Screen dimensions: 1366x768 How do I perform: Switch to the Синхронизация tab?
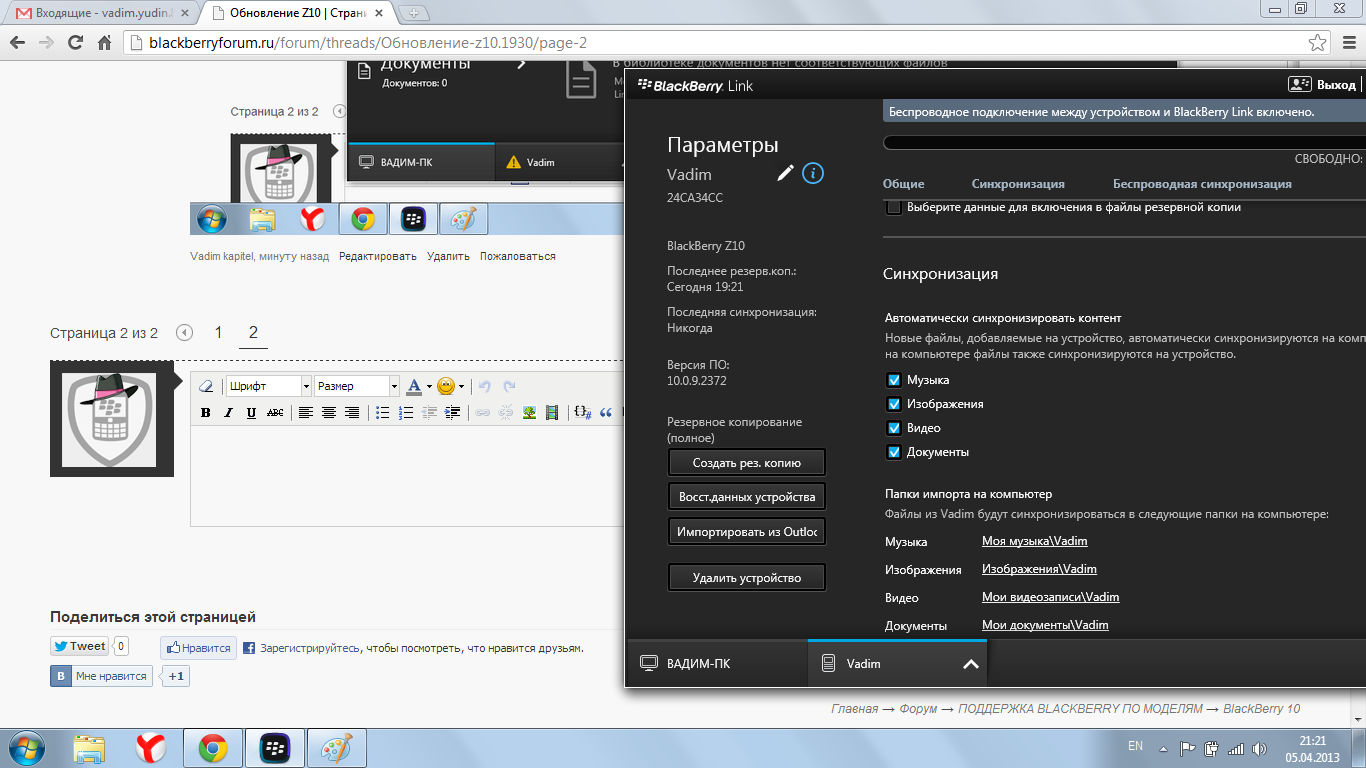[x=1018, y=184]
